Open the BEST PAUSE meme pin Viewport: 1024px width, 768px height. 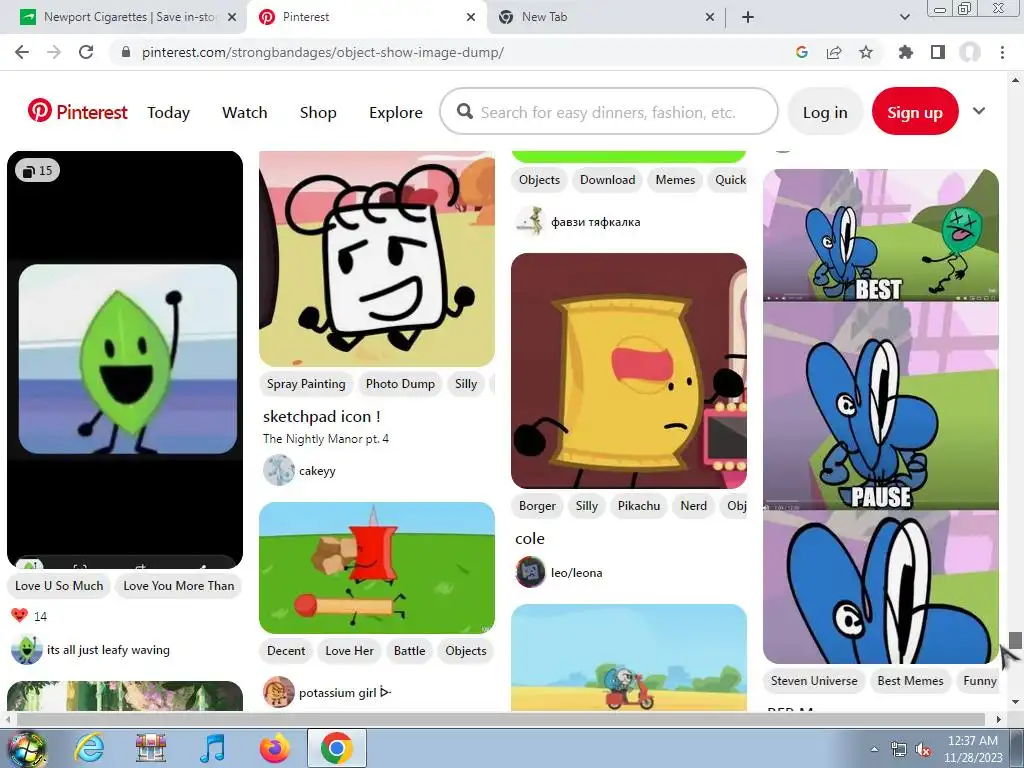(881, 416)
